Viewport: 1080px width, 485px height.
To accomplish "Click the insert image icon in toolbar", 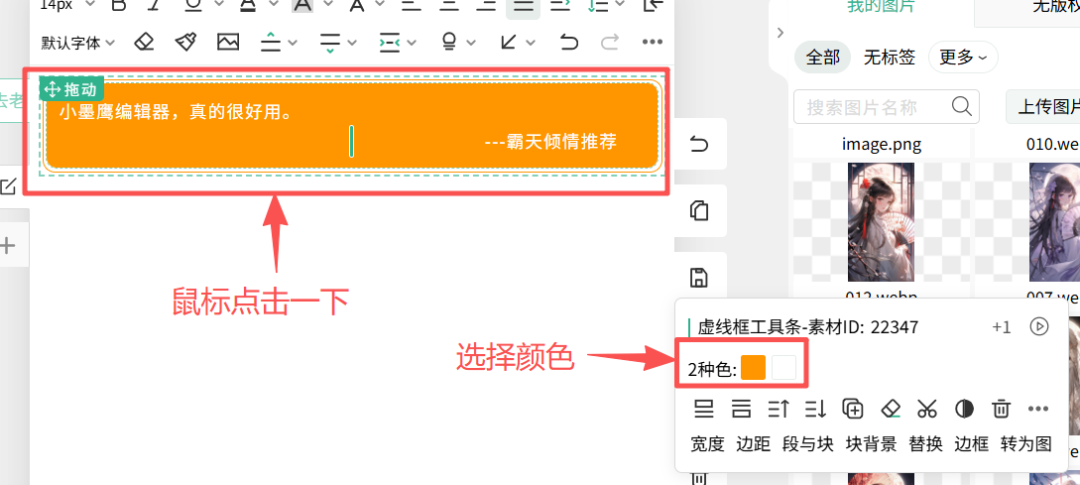I will click(228, 42).
